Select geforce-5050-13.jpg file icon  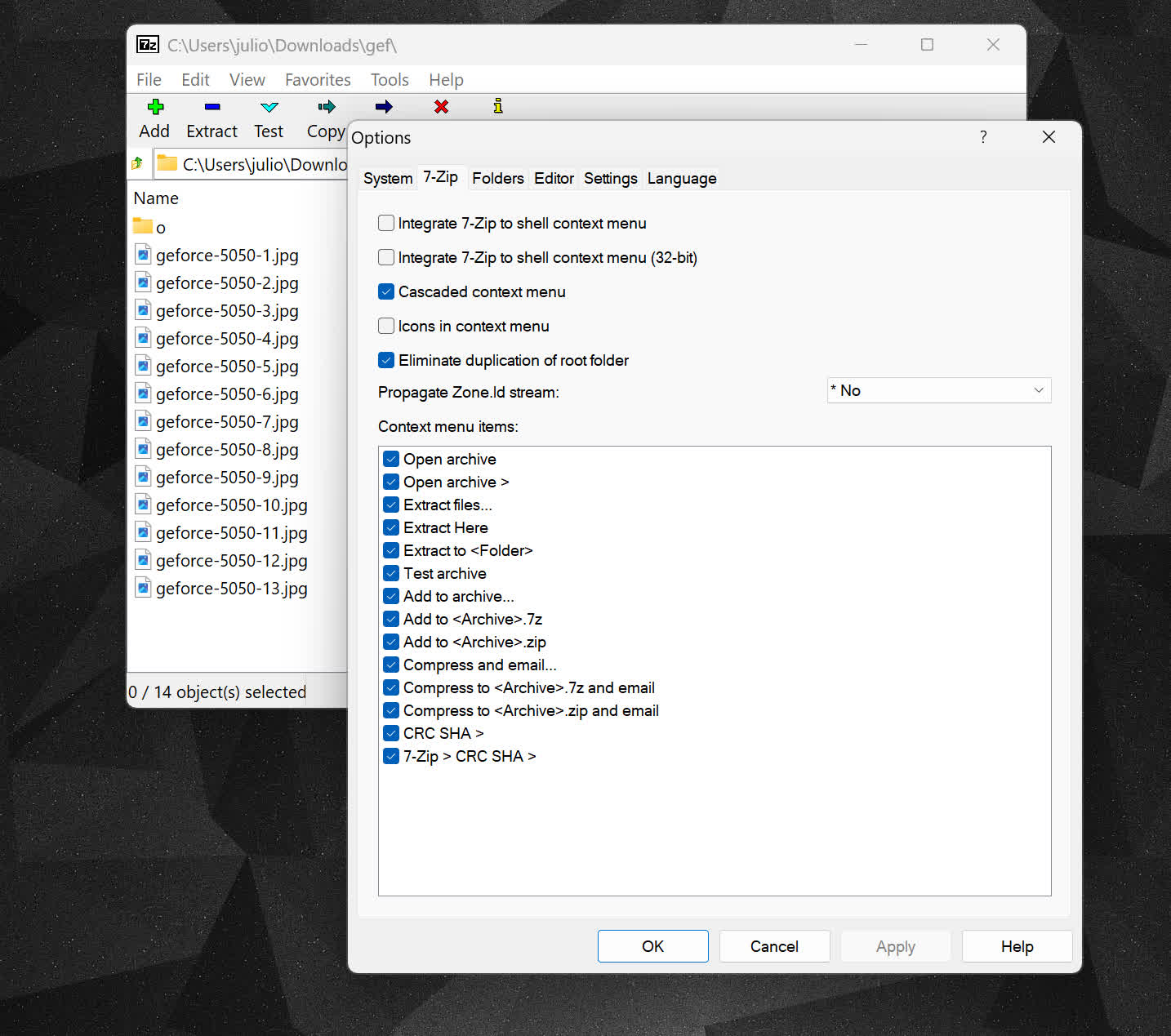click(143, 588)
